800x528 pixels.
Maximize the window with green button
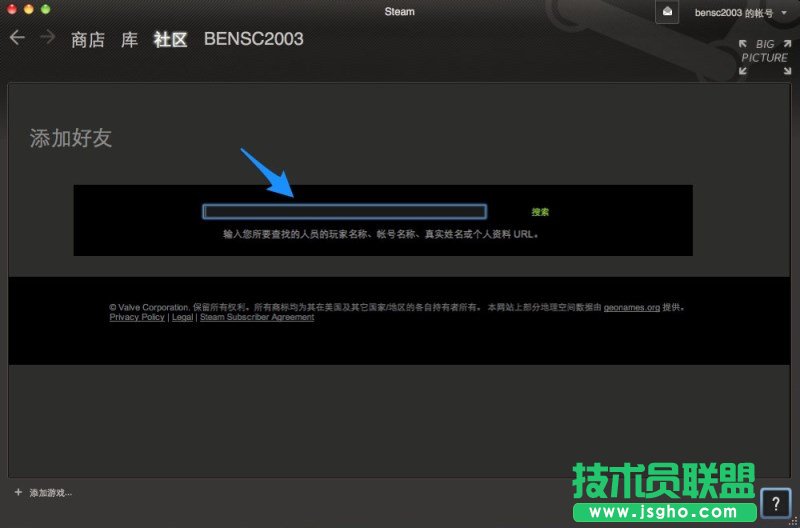(x=45, y=9)
